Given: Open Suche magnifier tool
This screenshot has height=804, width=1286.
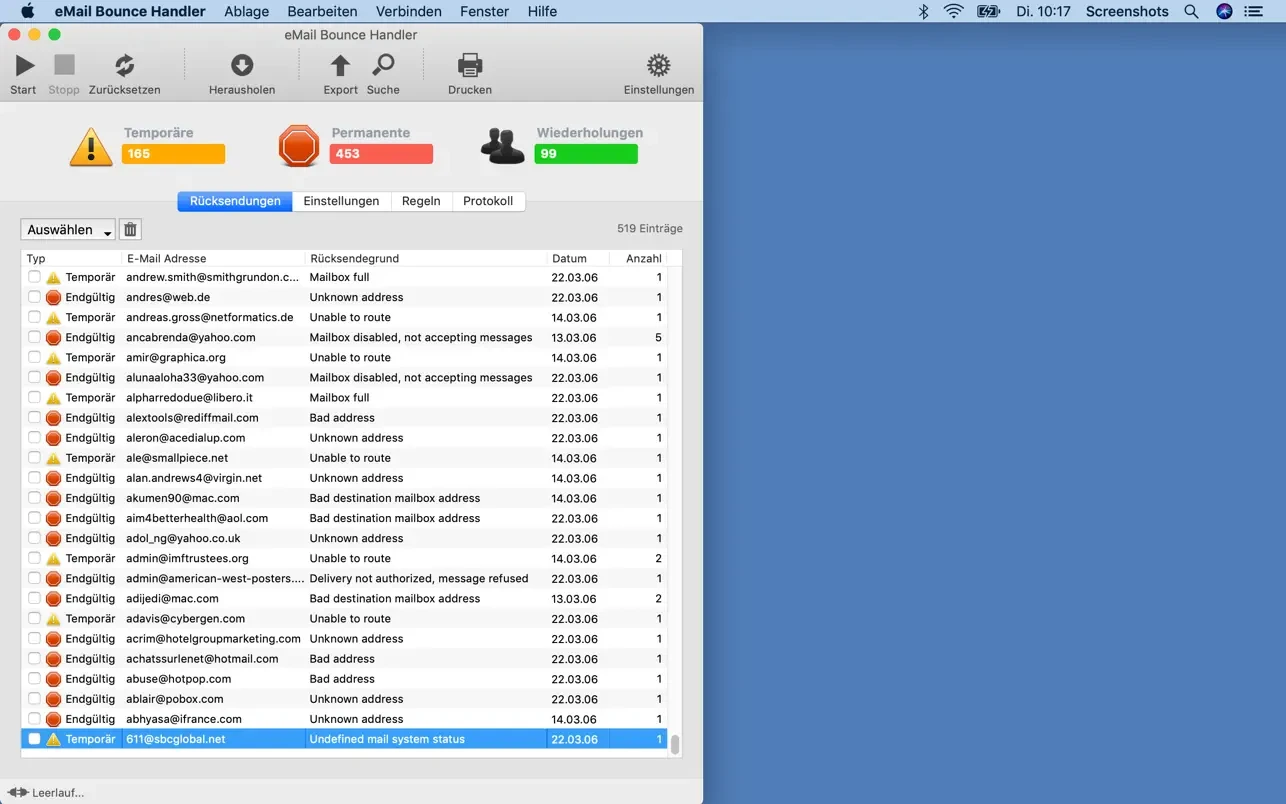Looking at the screenshot, I should 383,66.
